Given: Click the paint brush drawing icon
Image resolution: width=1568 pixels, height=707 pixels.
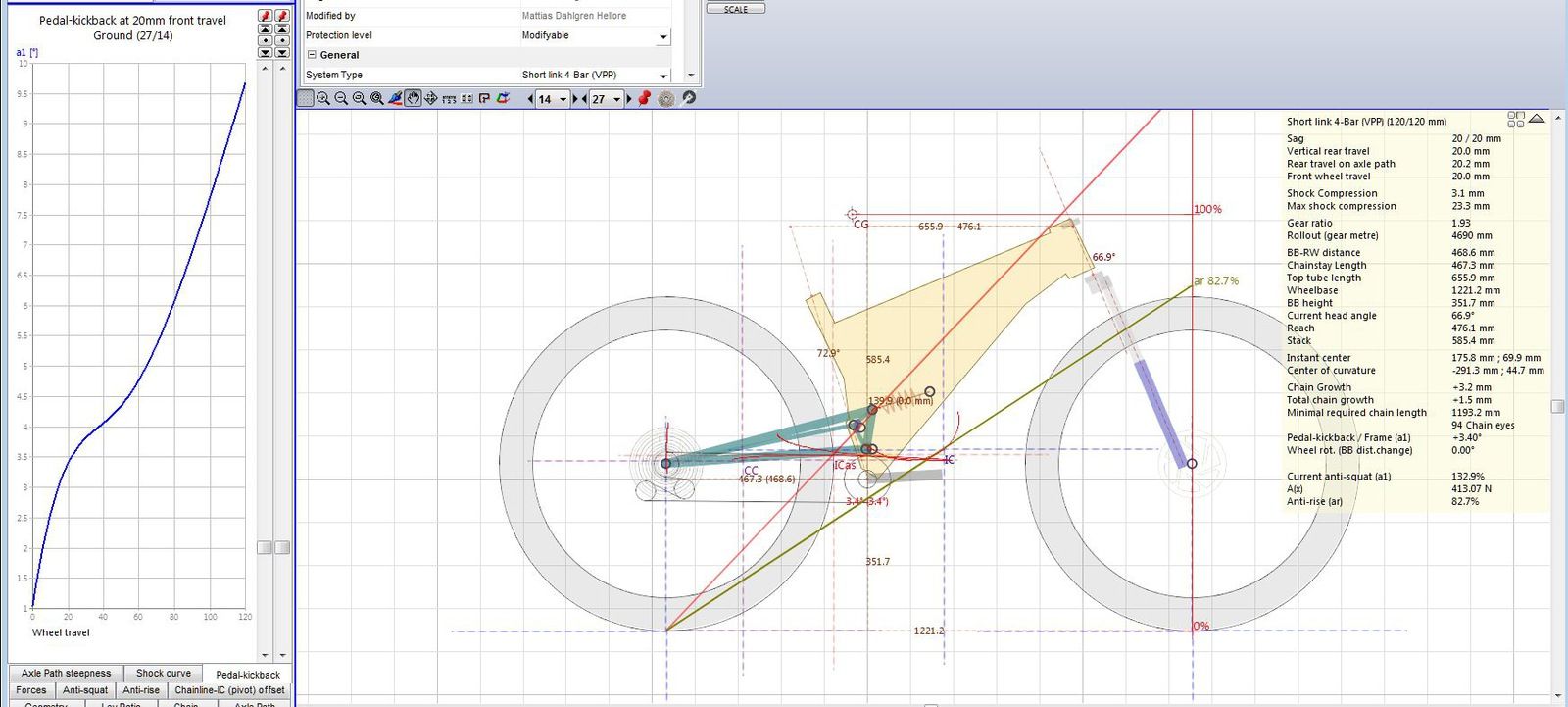Looking at the screenshot, I should coord(395,99).
